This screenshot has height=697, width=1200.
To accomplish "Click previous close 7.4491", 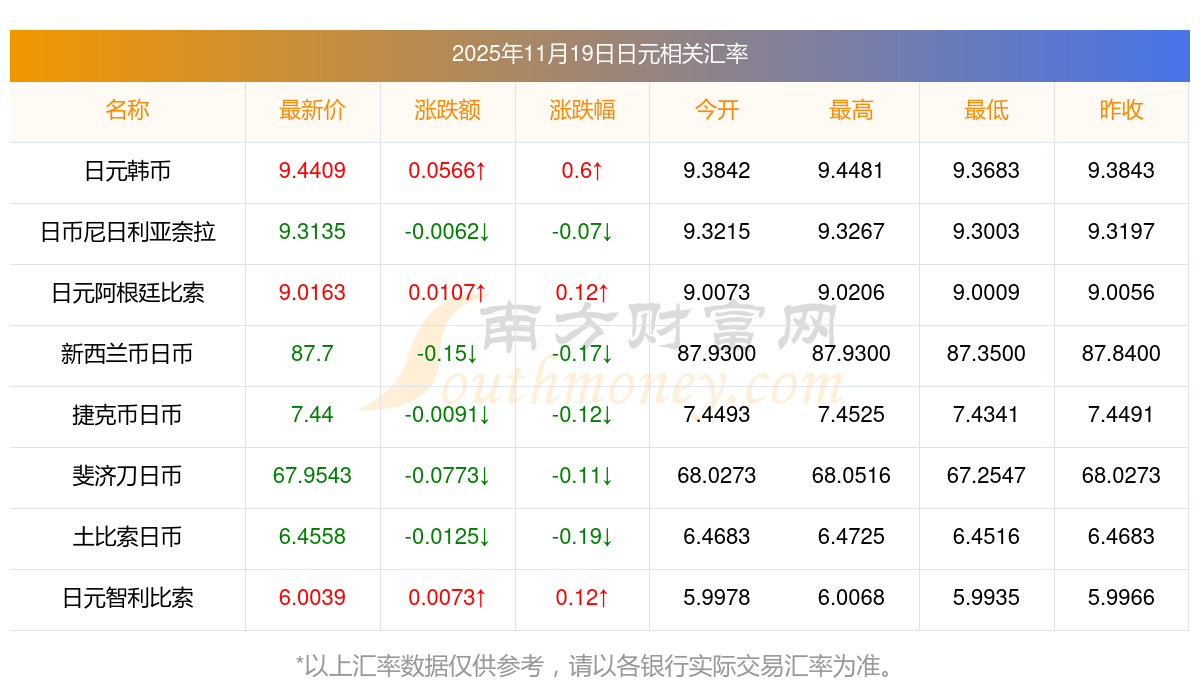I will point(1121,415).
